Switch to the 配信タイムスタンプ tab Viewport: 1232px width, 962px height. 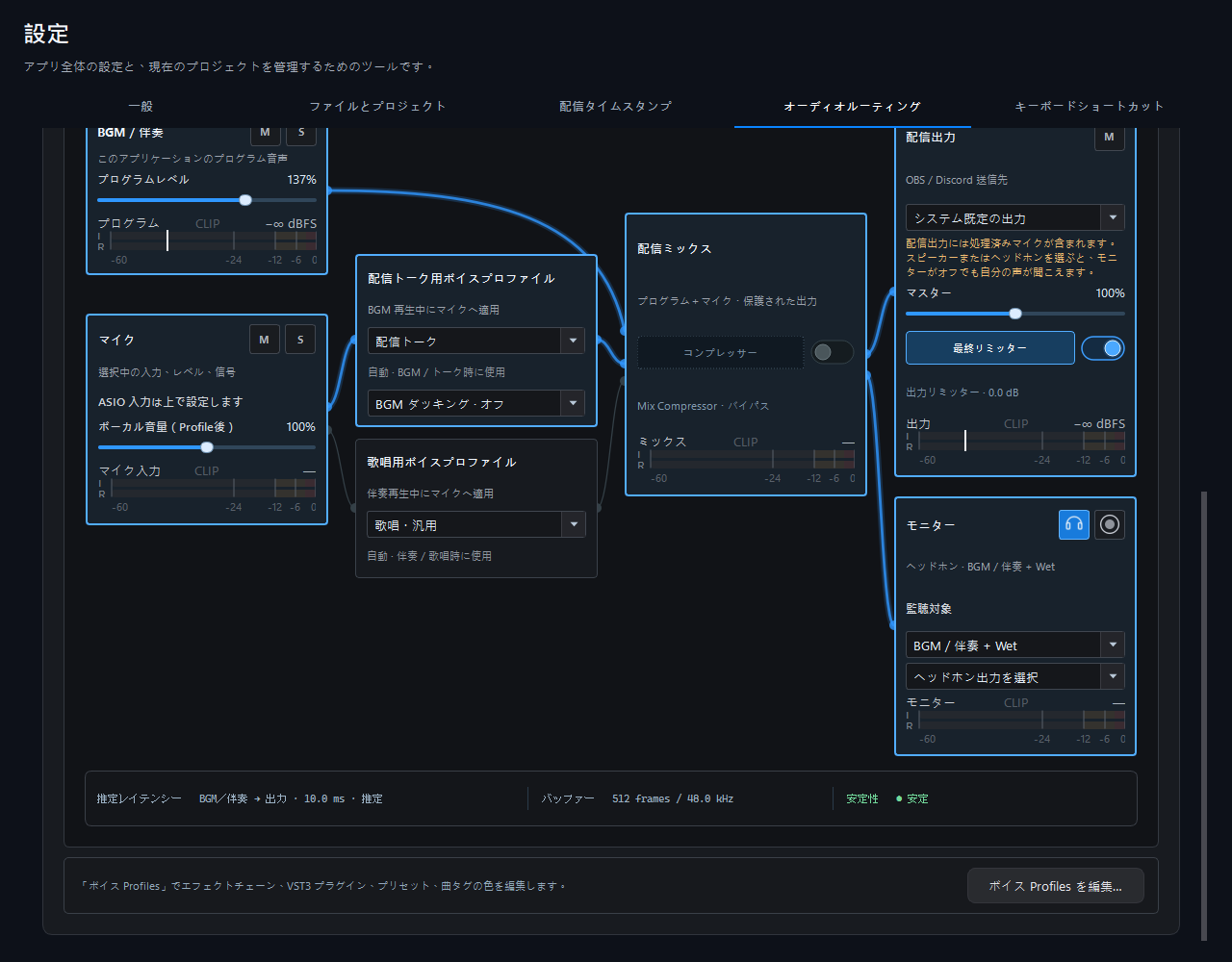[615, 106]
